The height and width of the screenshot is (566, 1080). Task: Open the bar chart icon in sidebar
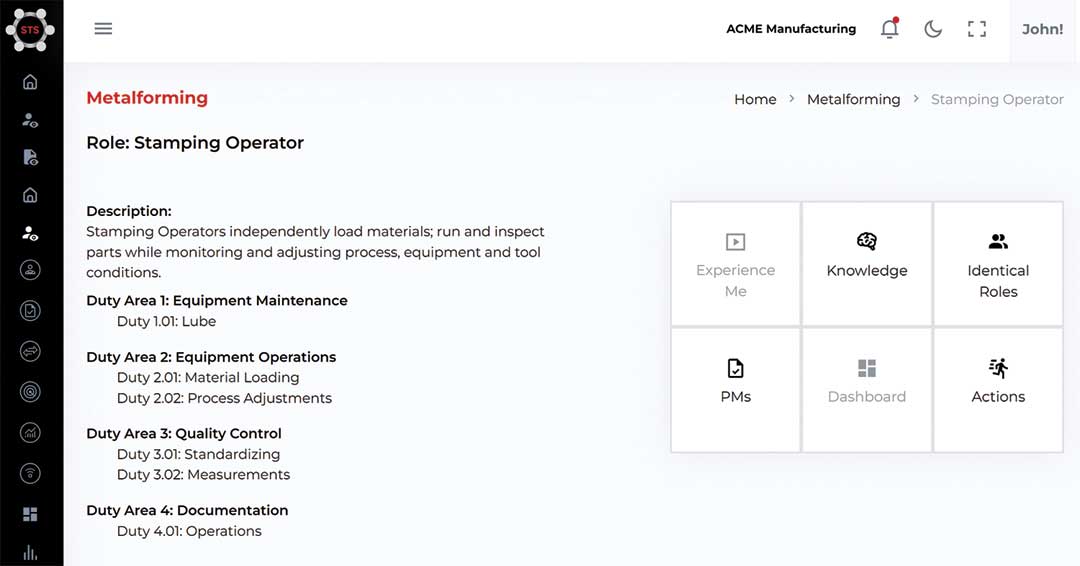pyautogui.click(x=30, y=552)
